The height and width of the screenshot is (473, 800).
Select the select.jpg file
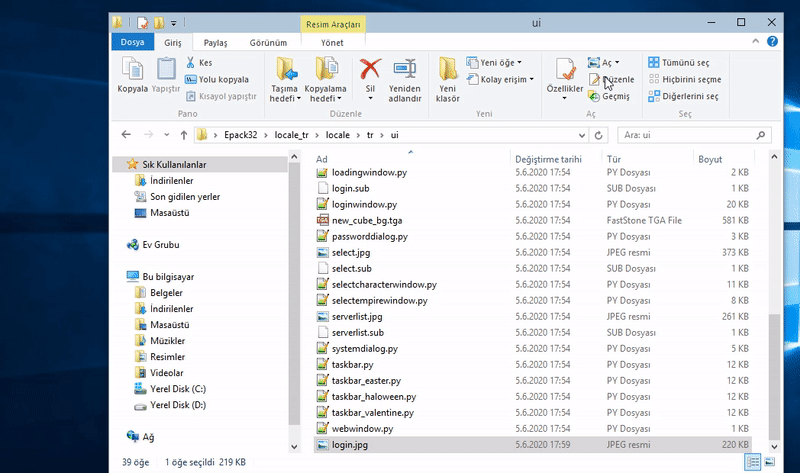(x=351, y=252)
